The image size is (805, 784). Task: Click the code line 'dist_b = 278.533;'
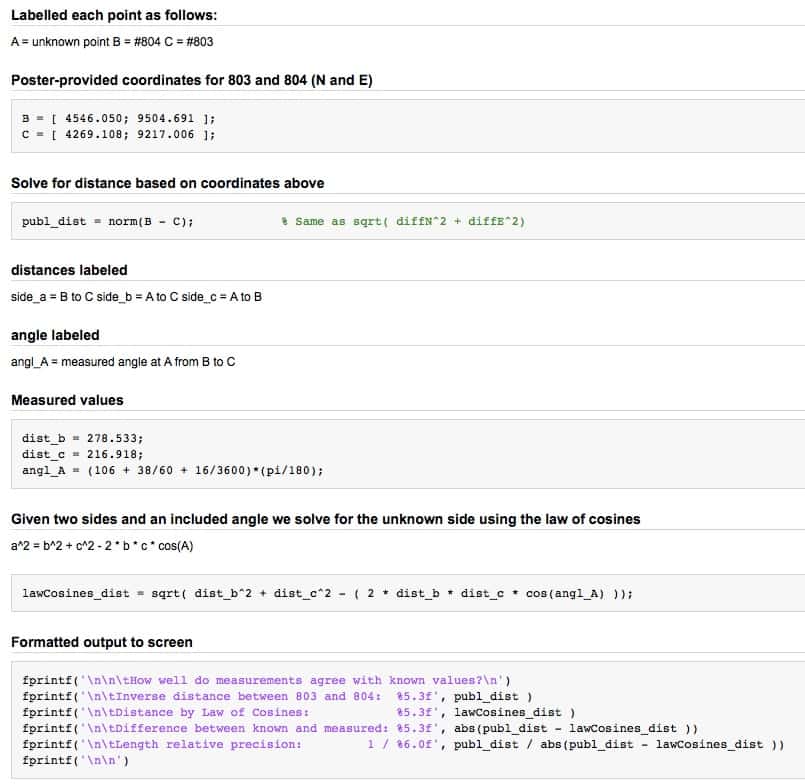[x=83, y=438]
